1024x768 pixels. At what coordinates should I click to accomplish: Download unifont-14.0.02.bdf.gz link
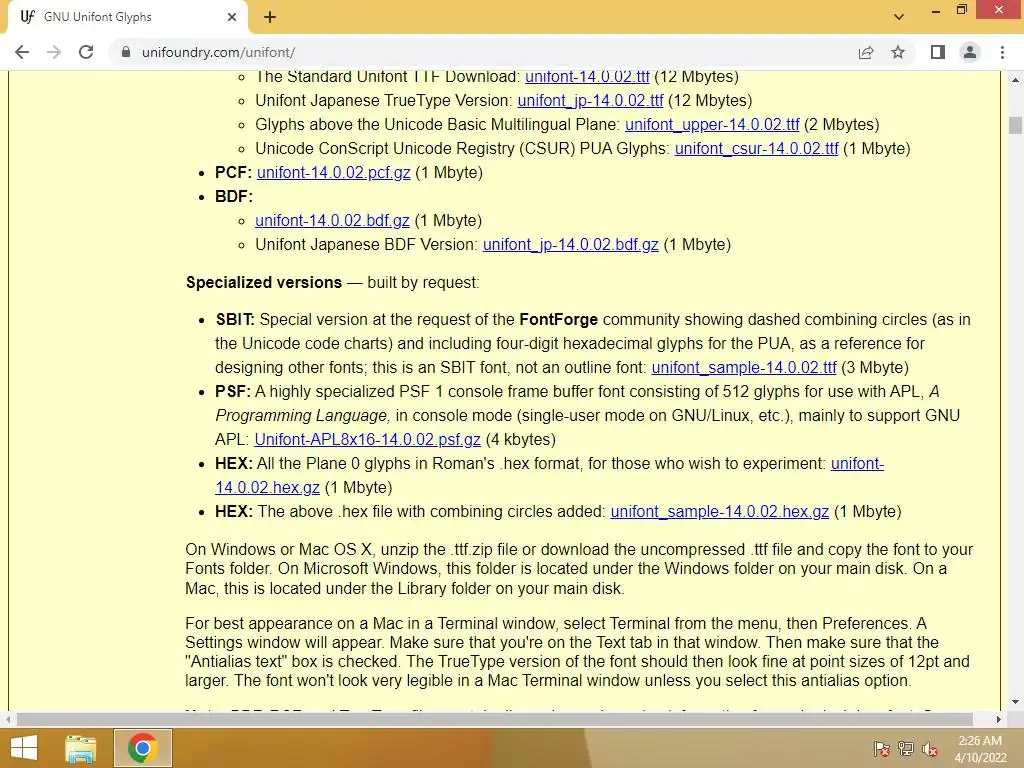[332, 221]
